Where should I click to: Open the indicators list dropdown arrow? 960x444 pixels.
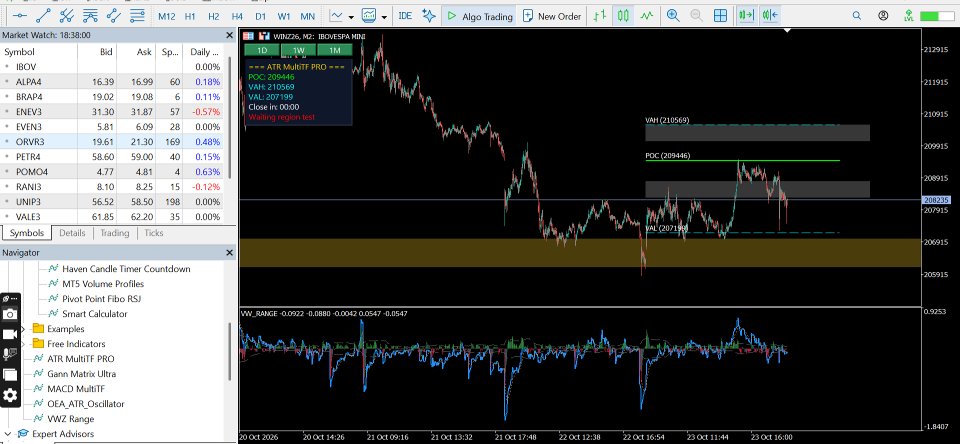tap(384, 17)
